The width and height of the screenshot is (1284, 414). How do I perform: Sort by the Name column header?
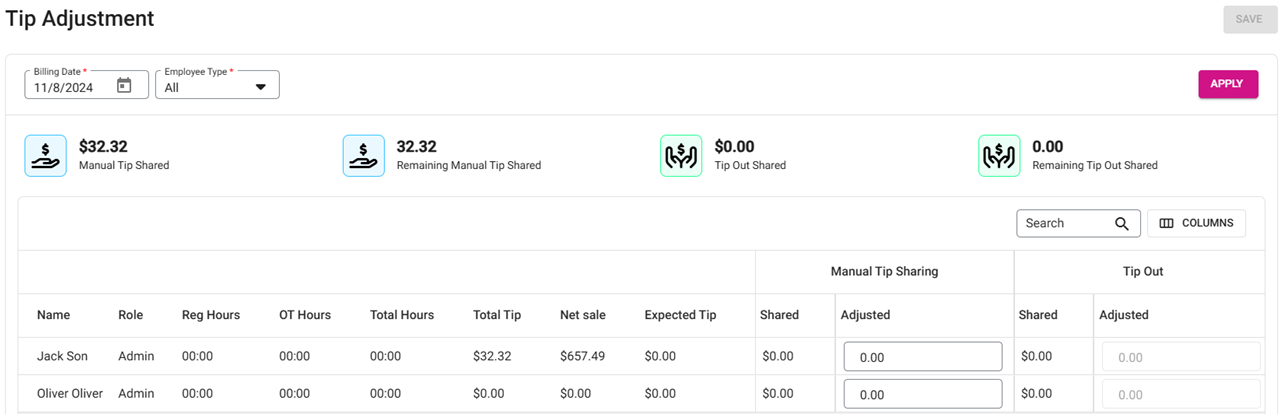pyautogui.click(x=54, y=315)
